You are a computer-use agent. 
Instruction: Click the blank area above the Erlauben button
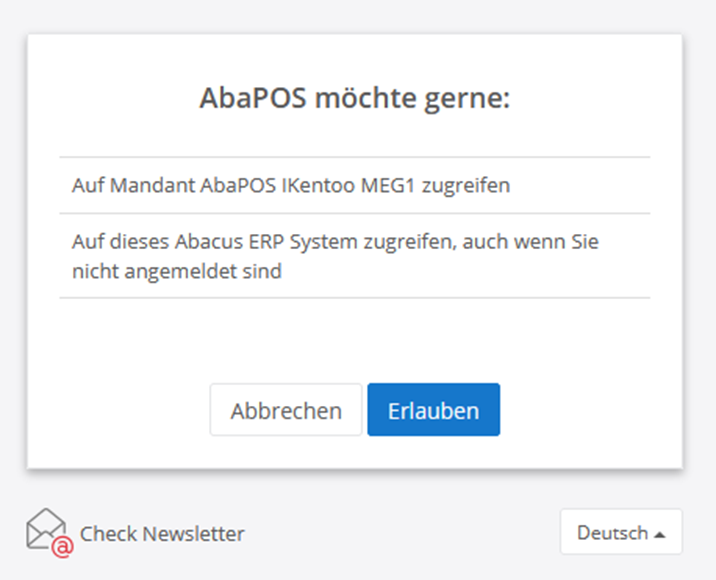tap(433, 345)
